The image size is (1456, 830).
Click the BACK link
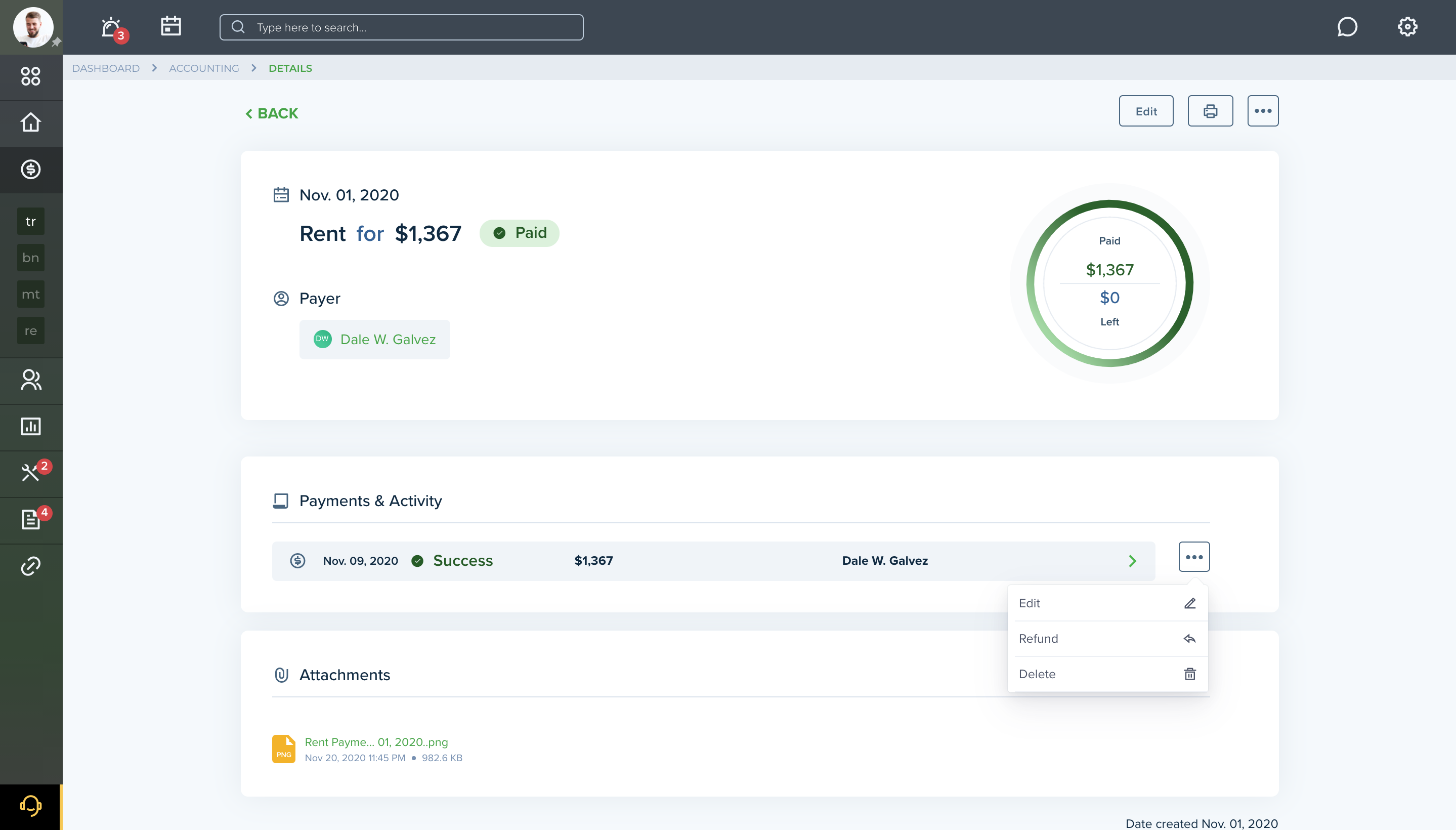click(272, 113)
